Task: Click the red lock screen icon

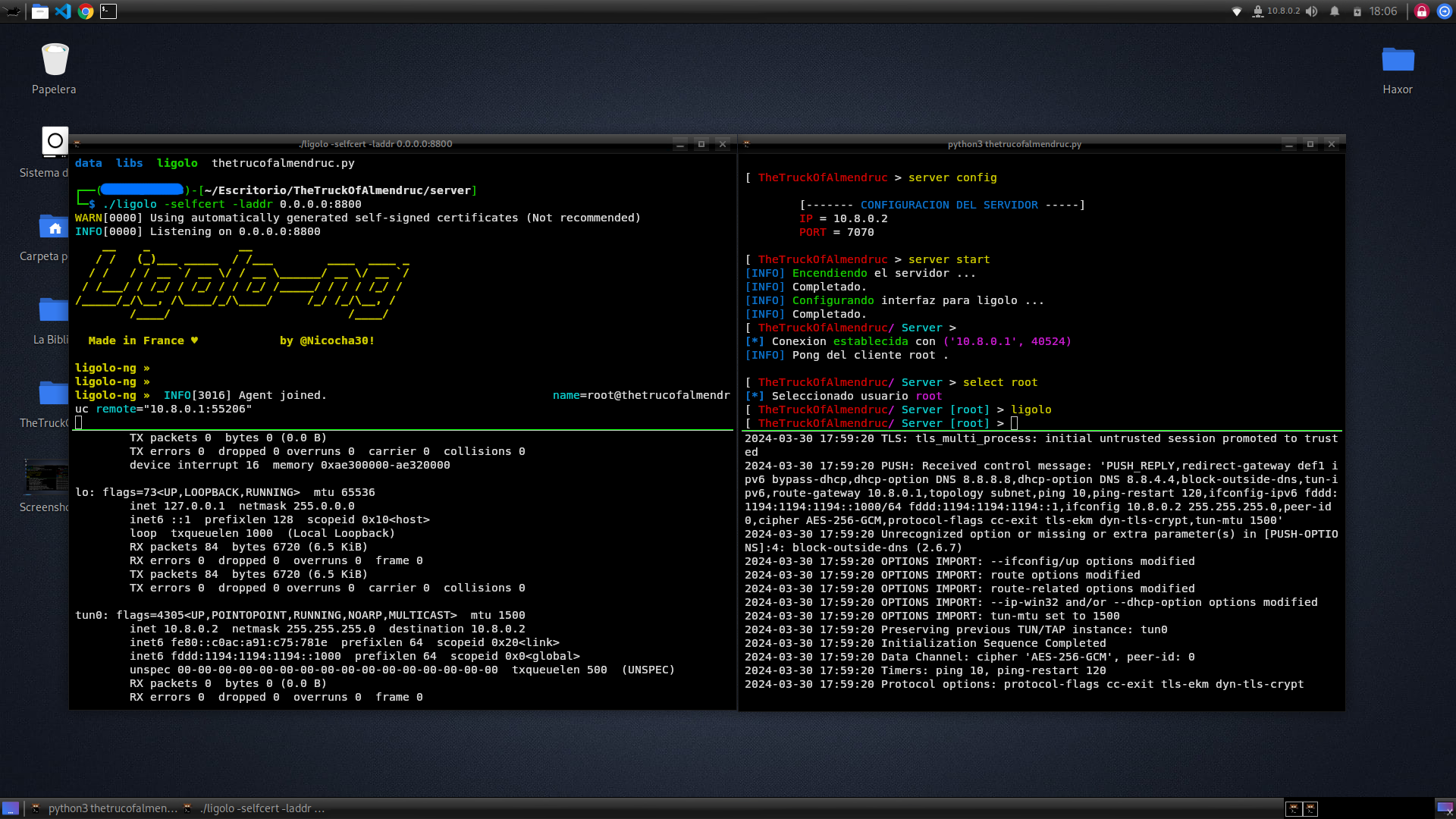Action: (1422, 11)
